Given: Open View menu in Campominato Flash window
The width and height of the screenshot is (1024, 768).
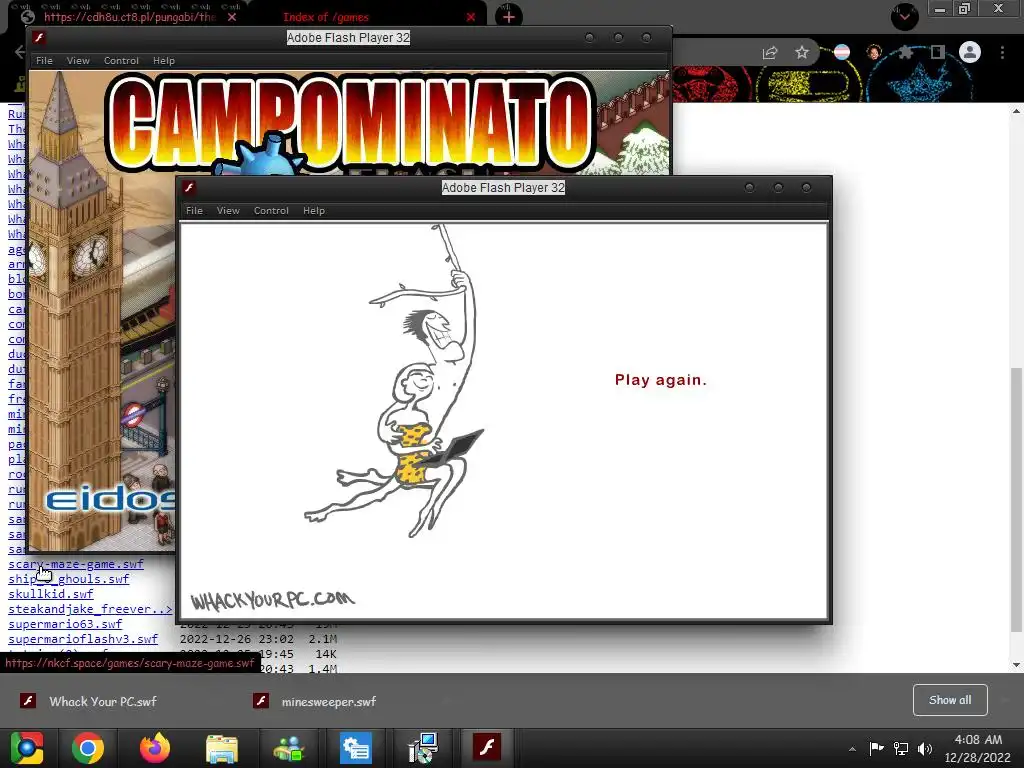Looking at the screenshot, I should [78, 60].
